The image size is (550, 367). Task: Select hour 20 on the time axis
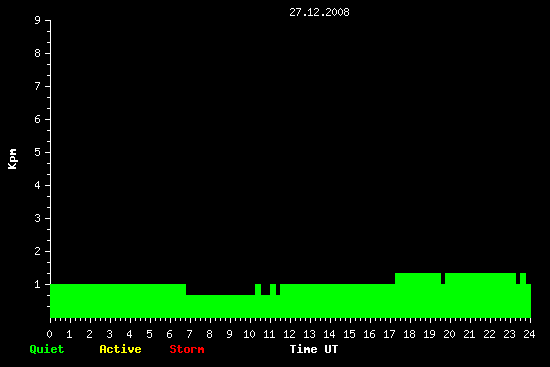449,334
